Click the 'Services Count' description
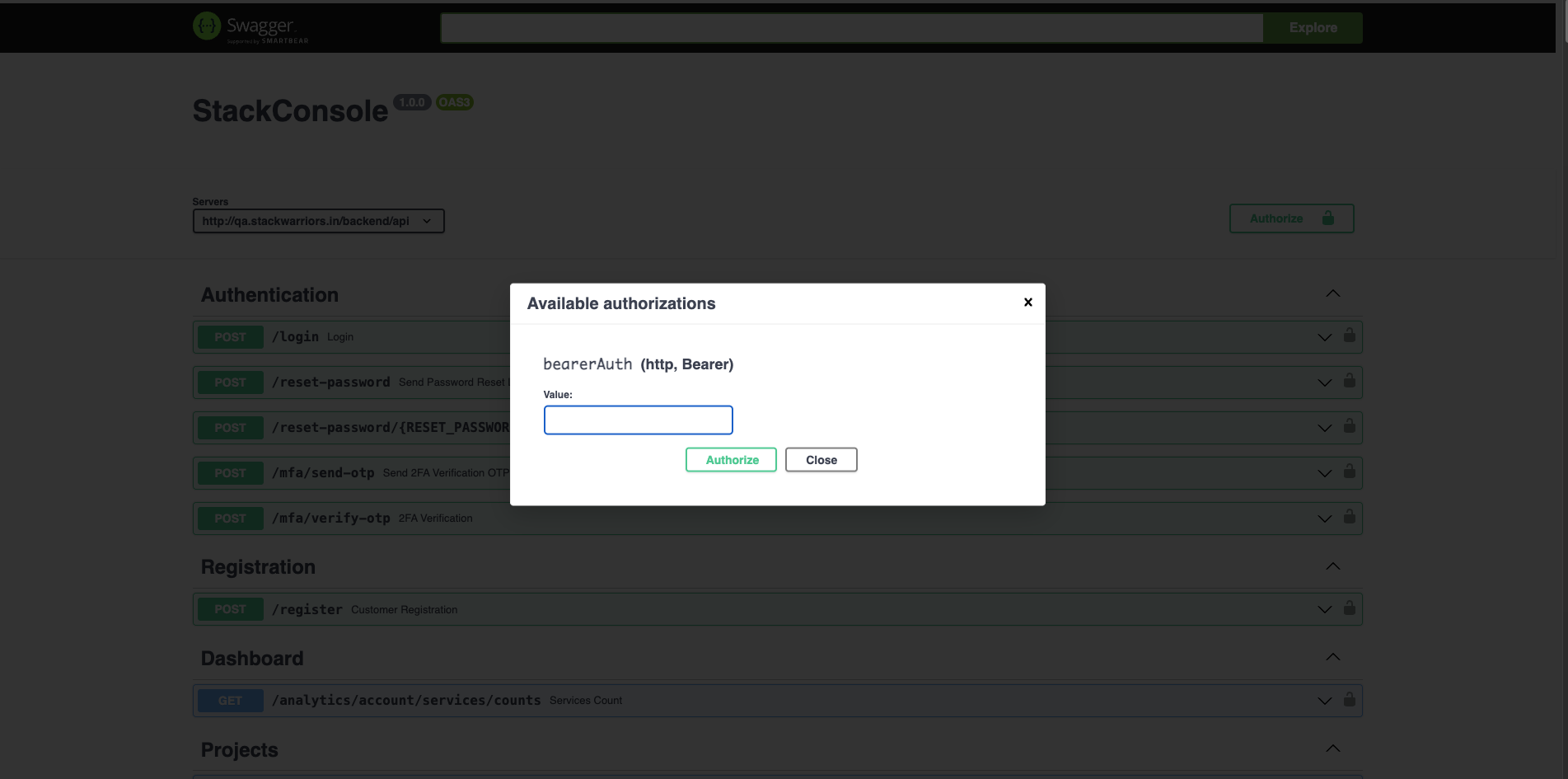 586,701
